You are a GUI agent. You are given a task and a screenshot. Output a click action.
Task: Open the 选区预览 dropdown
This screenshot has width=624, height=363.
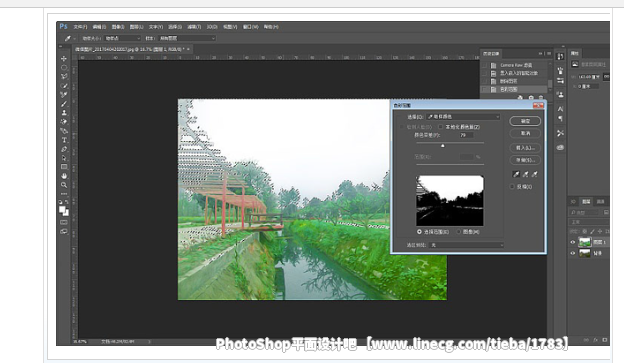(466, 245)
